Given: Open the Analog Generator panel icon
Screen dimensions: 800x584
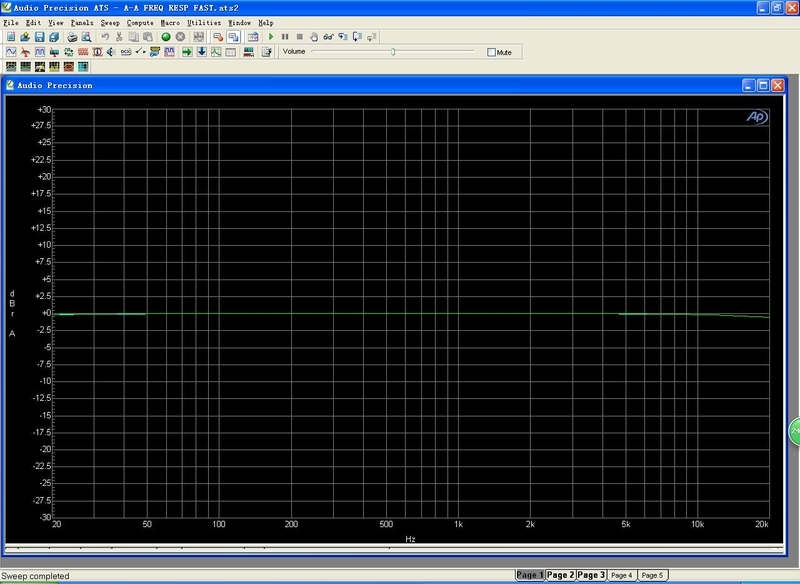Looking at the screenshot, I should (11, 52).
